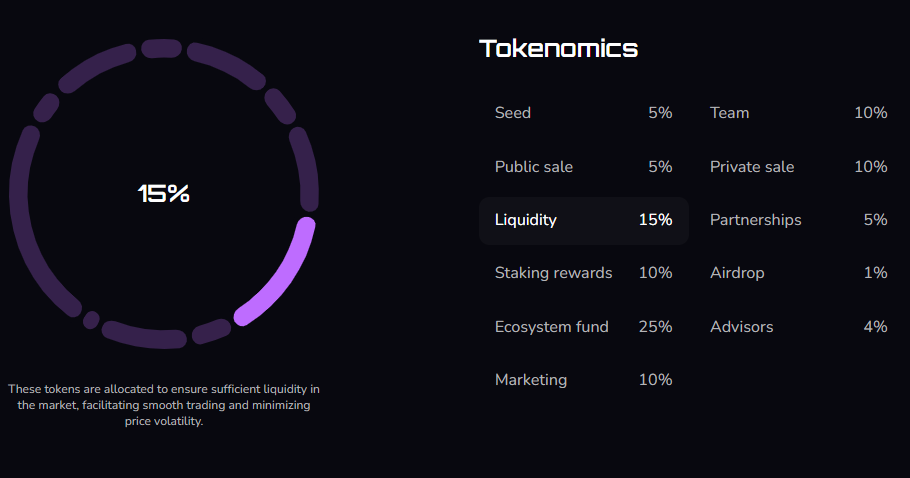Click the Tokenomics heading

[558, 48]
